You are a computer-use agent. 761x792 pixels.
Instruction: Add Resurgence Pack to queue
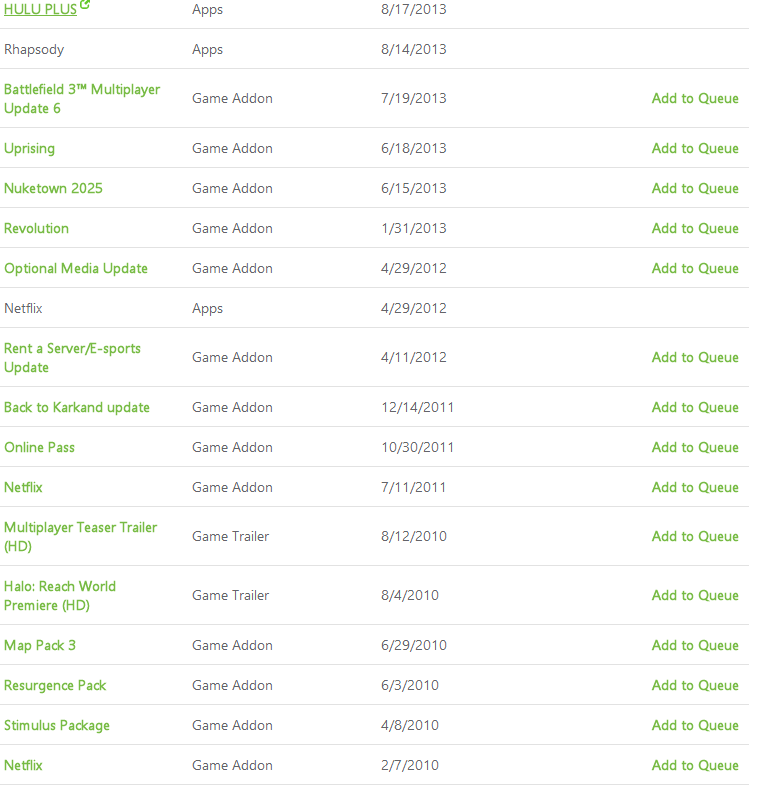pos(695,685)
